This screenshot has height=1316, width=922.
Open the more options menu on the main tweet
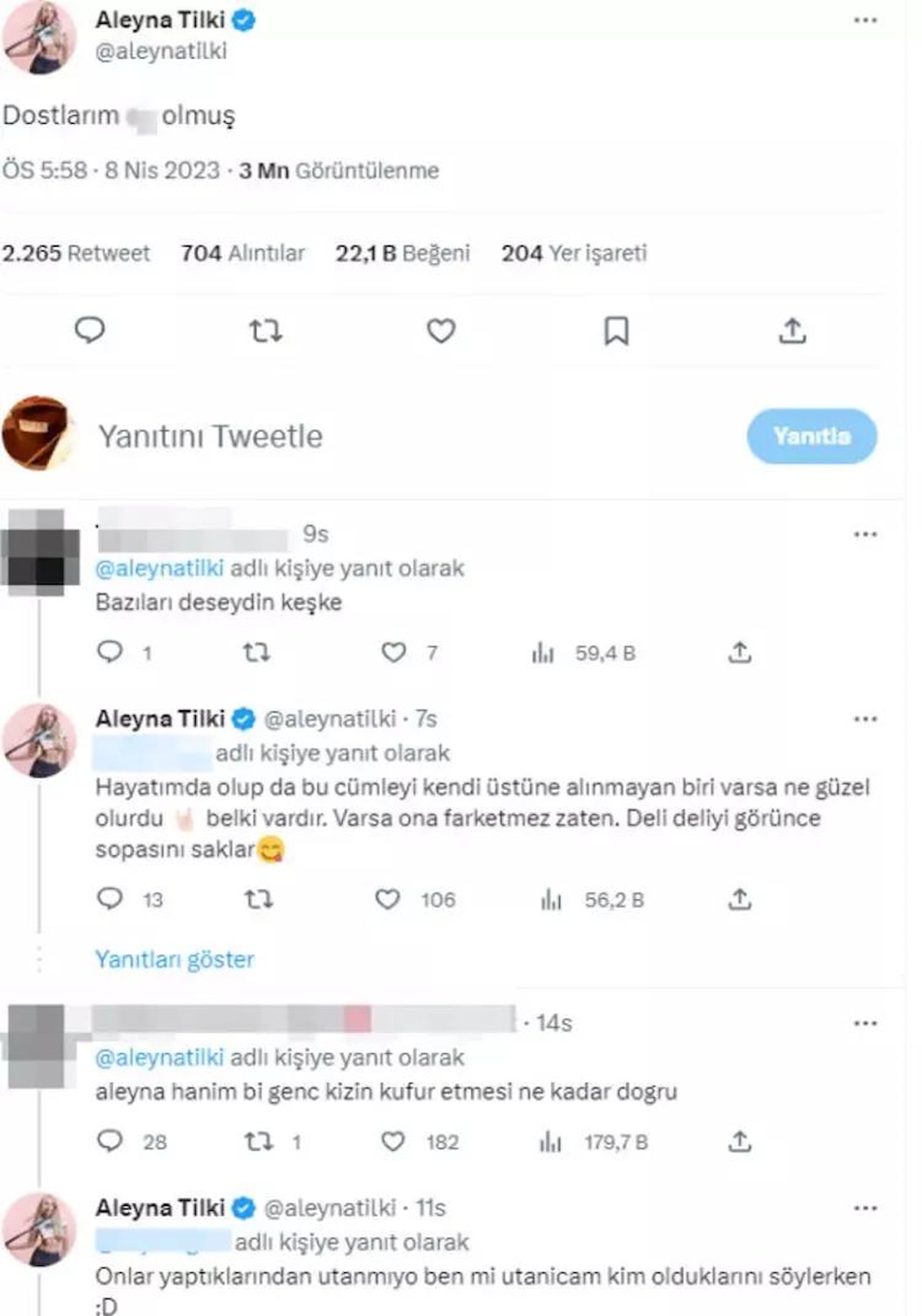click(x=866, y=21)
